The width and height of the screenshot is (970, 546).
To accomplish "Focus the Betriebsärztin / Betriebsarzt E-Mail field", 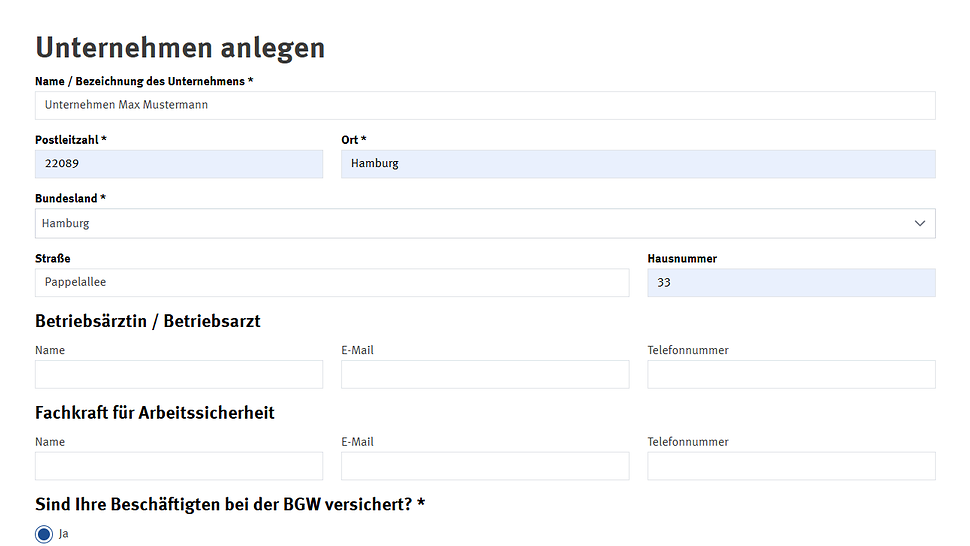I will pos(485,375).
